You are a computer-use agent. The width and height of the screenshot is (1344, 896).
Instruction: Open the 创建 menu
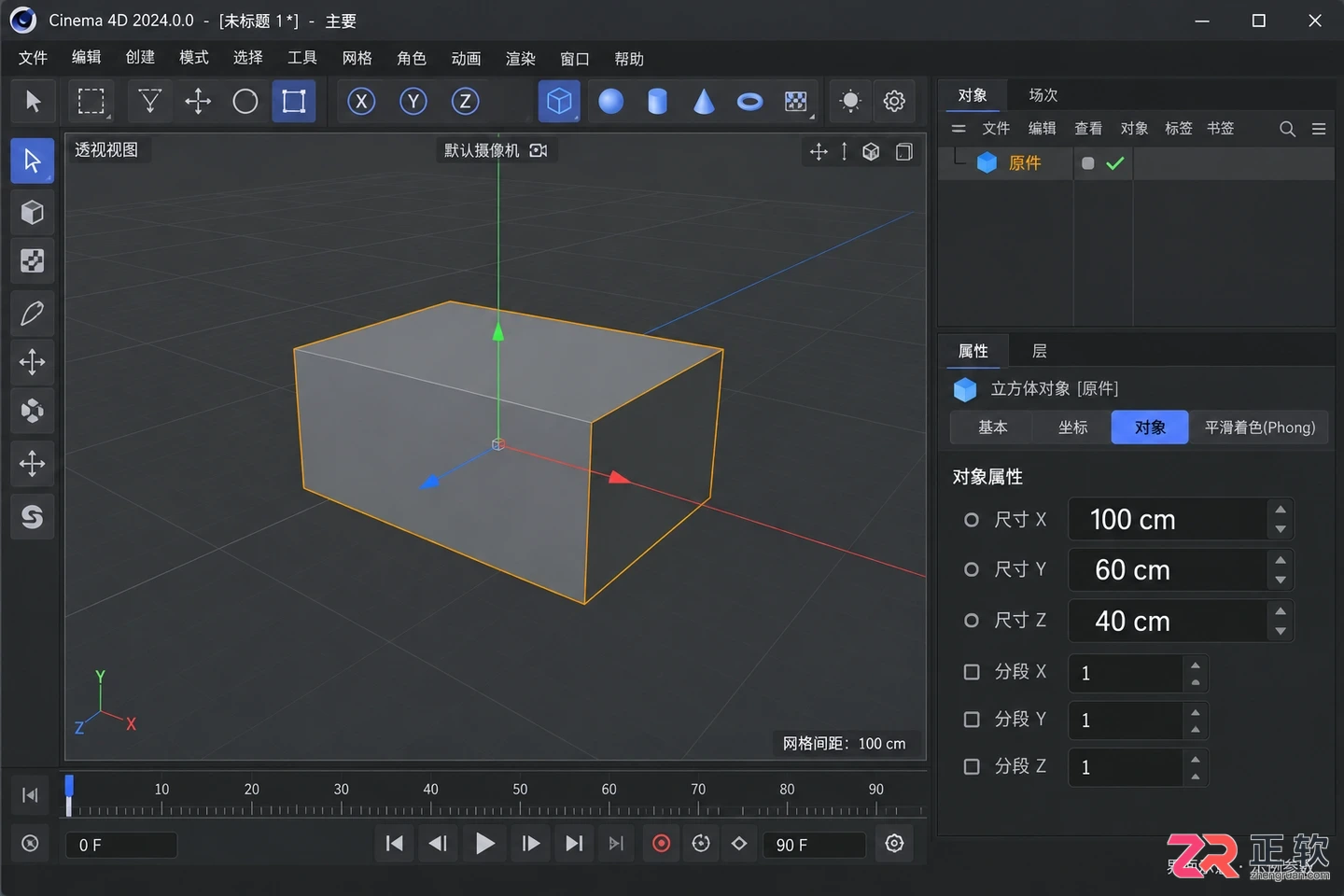pos(140,58)
